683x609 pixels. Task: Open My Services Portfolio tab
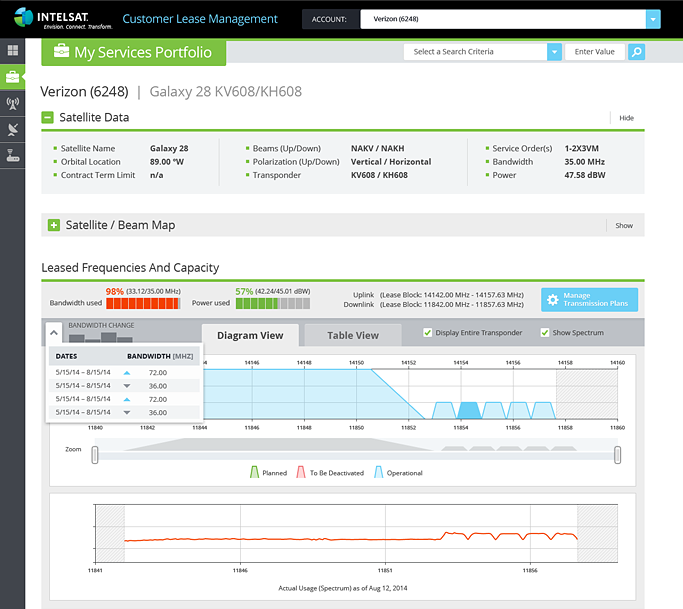[134, 52]
